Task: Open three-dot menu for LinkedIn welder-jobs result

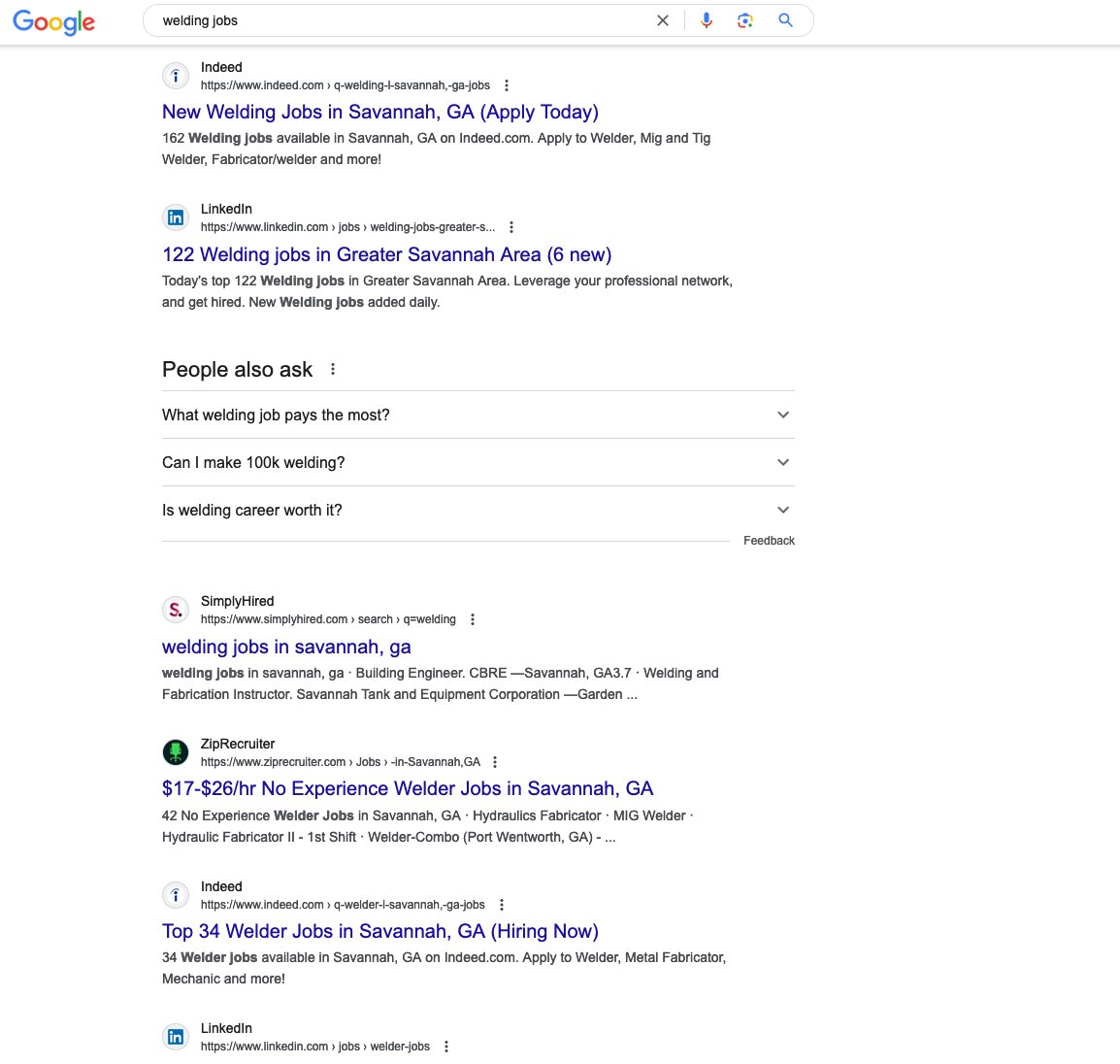Action: tap(446, 1047)
